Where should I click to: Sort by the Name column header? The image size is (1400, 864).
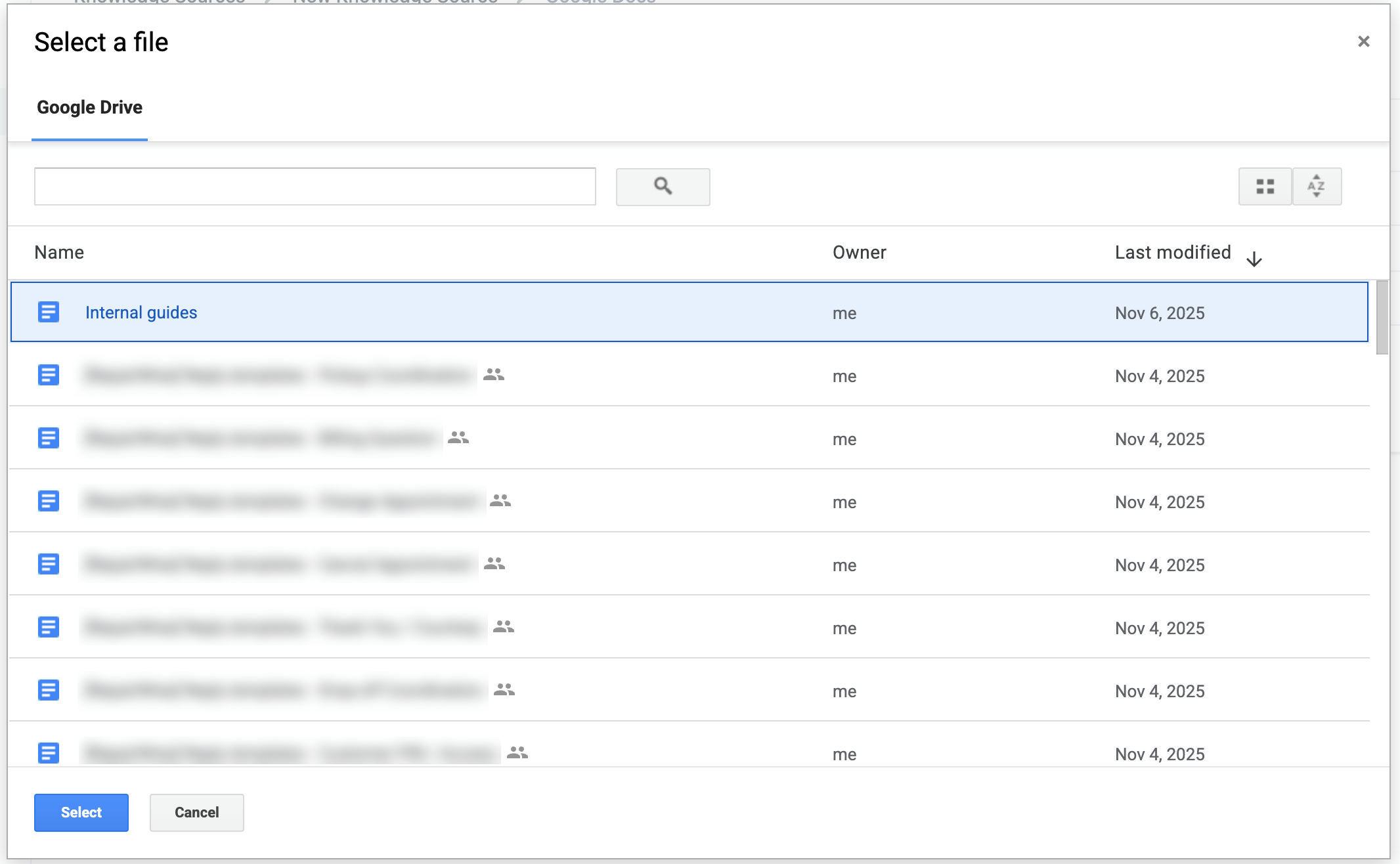click(x=59, y=253)
